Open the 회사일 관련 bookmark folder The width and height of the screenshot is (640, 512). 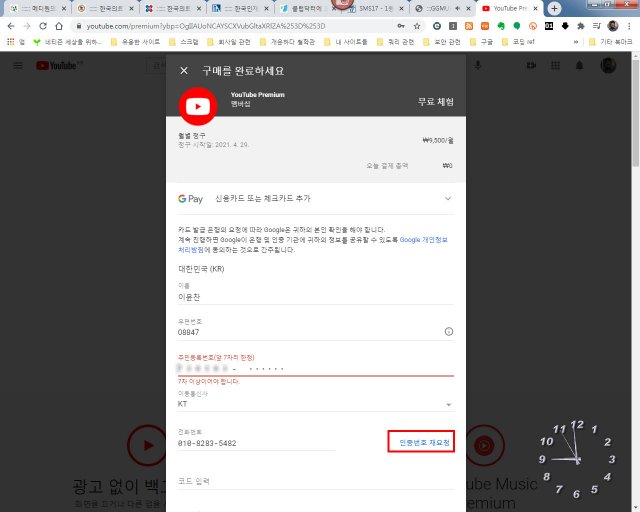229,42
